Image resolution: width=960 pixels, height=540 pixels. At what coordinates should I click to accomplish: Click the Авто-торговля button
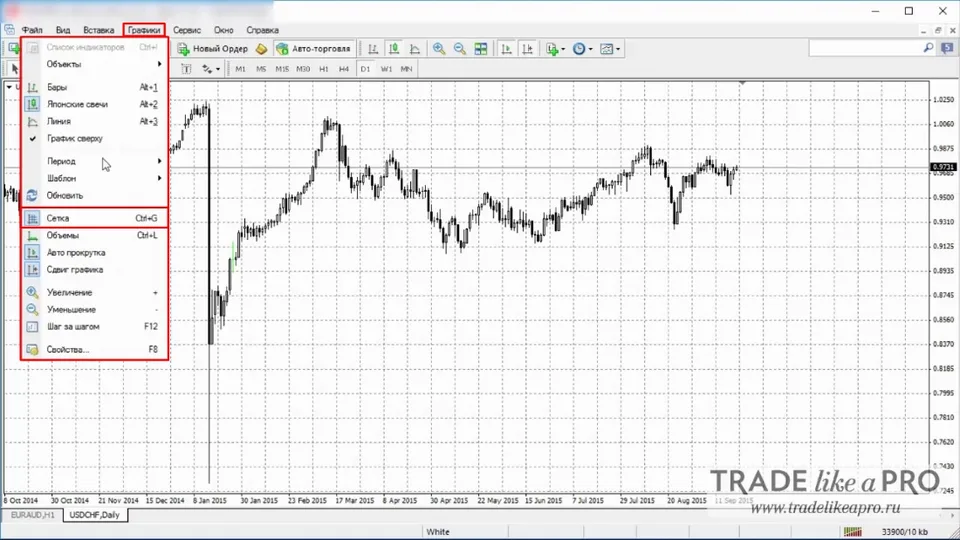[313, 49]
